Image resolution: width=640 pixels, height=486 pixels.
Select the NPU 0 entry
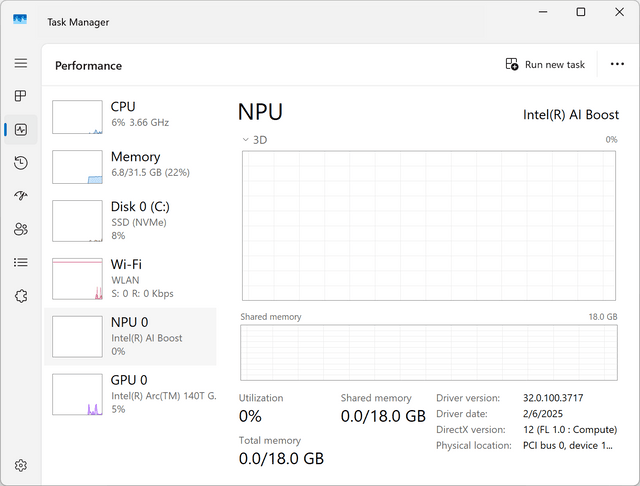(x=130, y=337)
